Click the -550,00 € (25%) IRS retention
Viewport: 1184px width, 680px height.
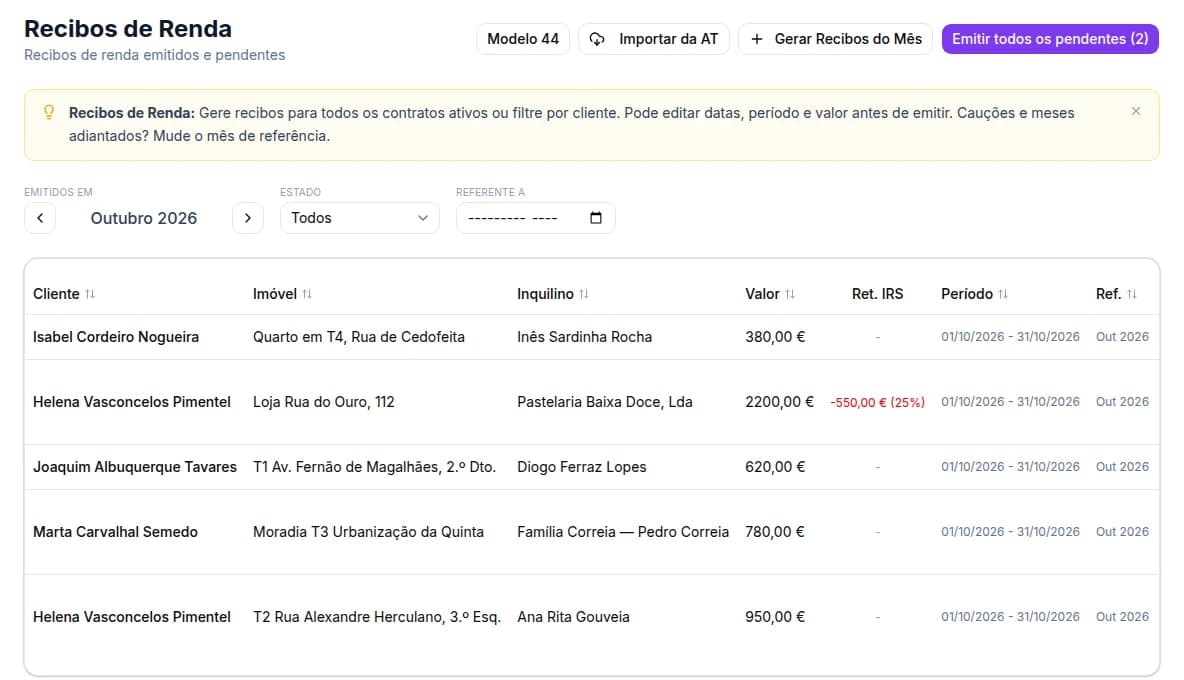point(877,403)
